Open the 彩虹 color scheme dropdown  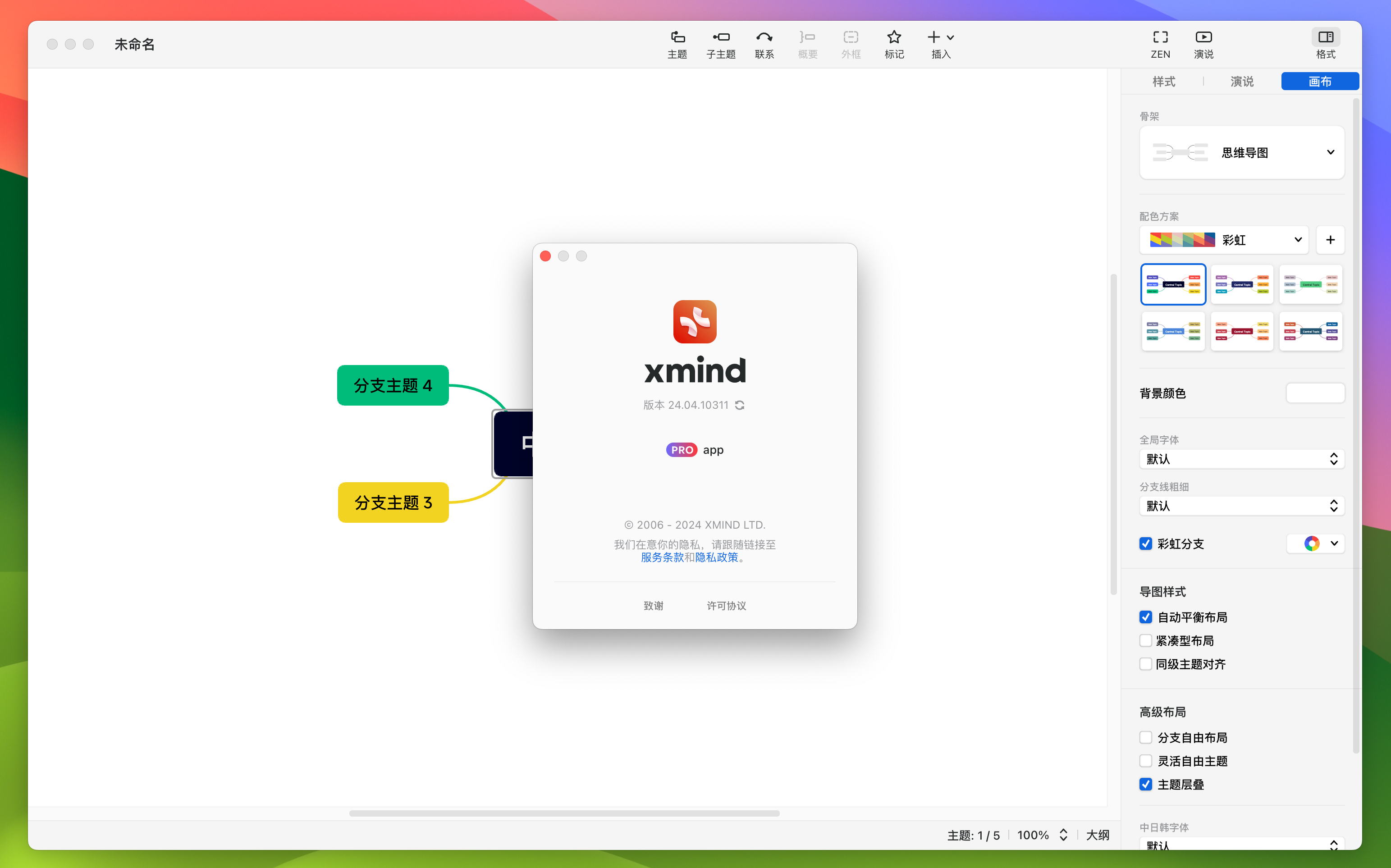tap(1297, 240)
